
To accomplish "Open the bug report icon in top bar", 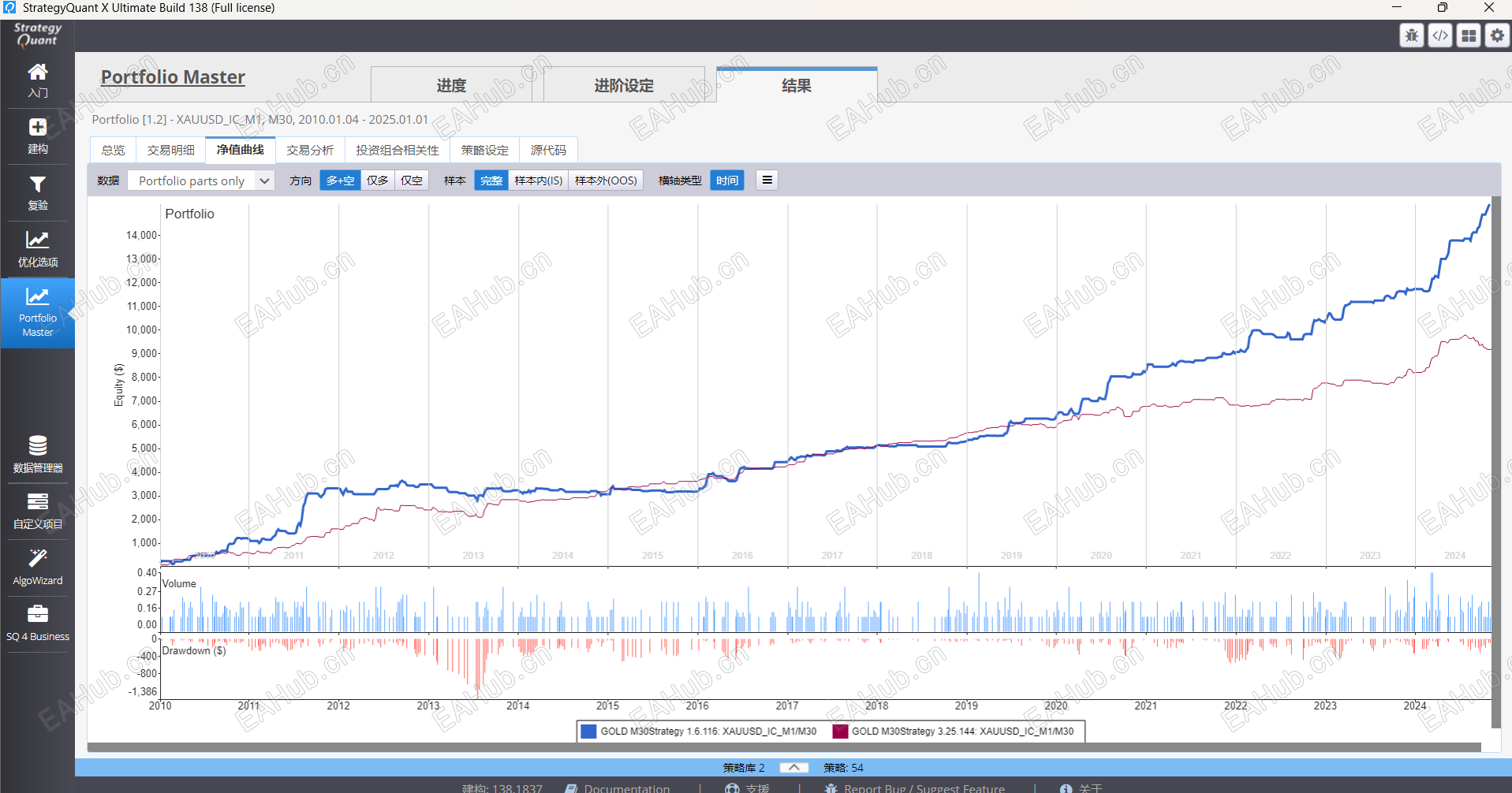I will coord(1412,35).
